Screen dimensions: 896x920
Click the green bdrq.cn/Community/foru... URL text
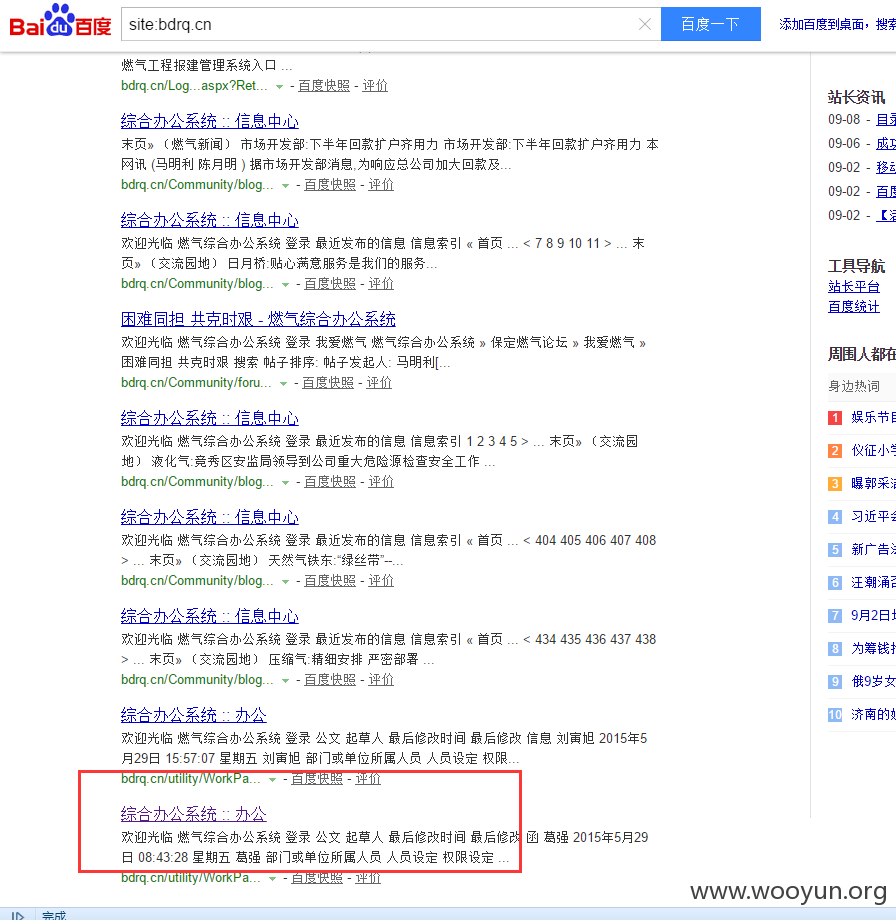[196, 383]
